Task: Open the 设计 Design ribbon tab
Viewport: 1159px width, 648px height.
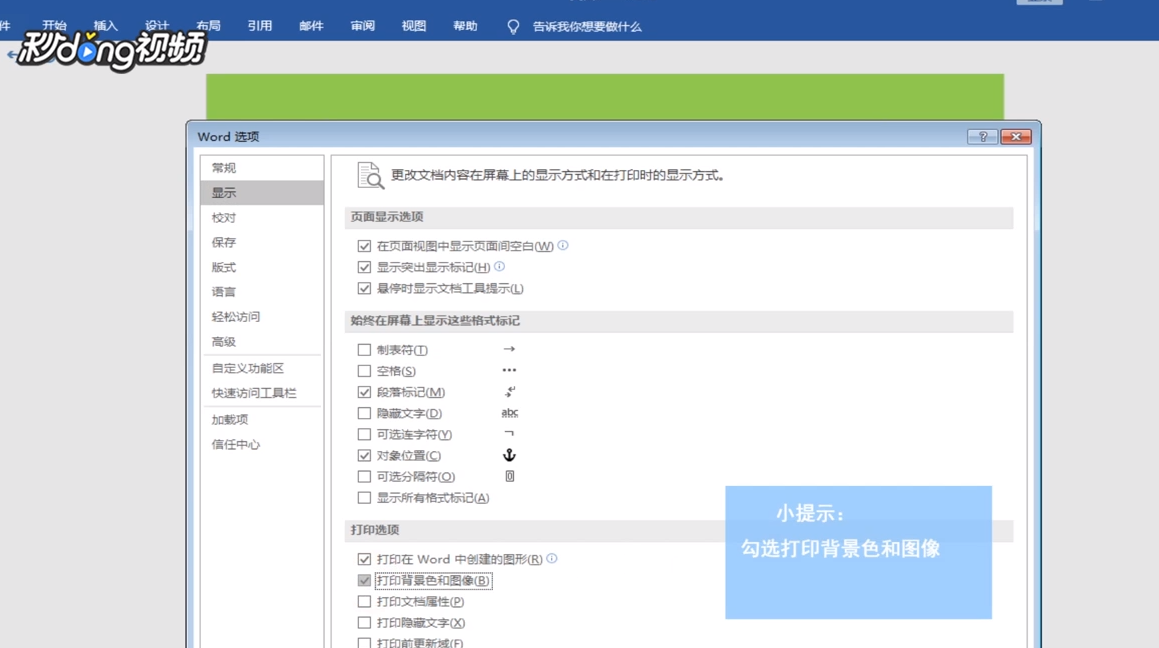Action: pyautogui.click(x=157, y=26)
